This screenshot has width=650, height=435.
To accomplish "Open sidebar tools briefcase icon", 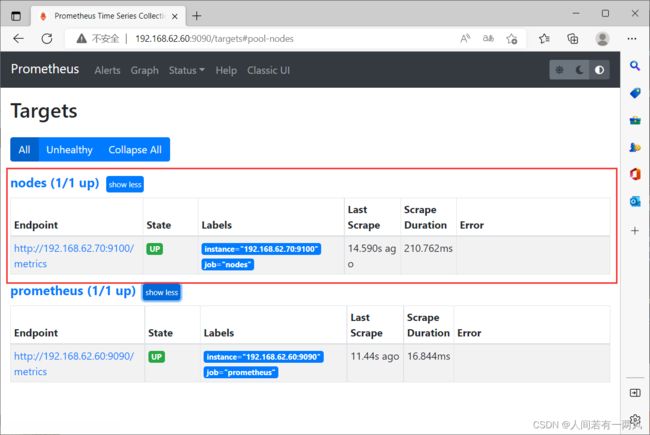I will pos(635,120).
